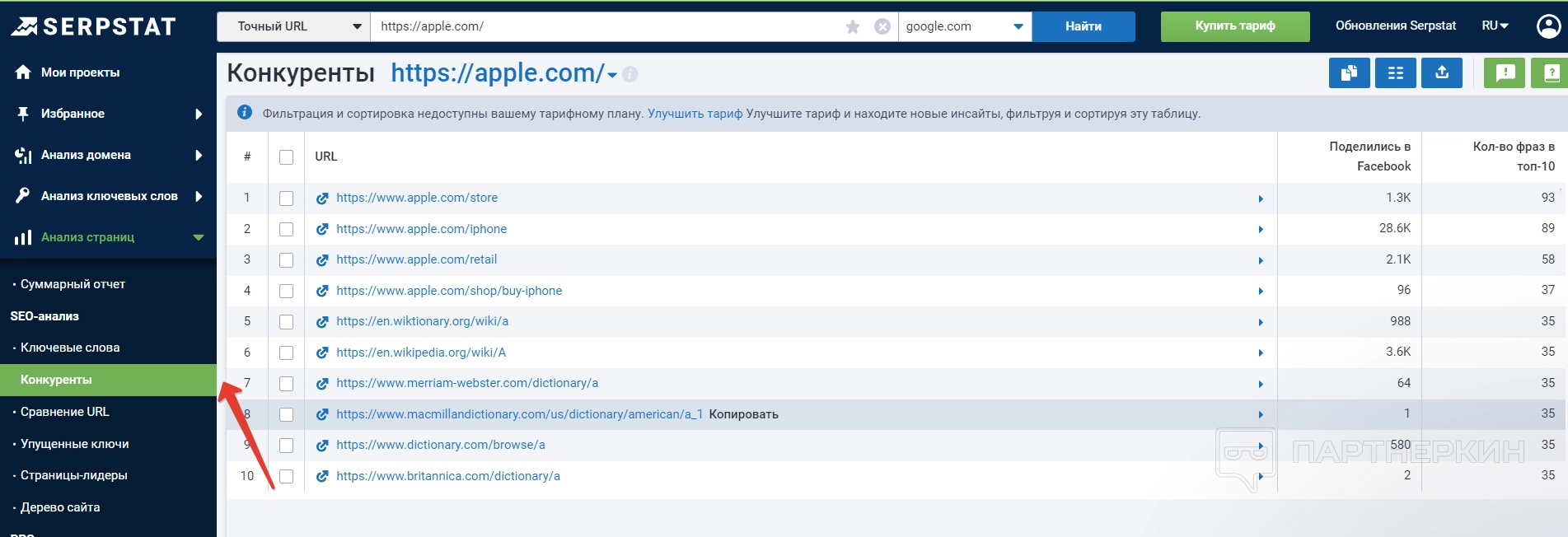Image resolution: width=1568 pixels, height=537 pixels.
Task: Check the wiktionary row checkbox
Action: pyautogui.click(x=286, y=322)
